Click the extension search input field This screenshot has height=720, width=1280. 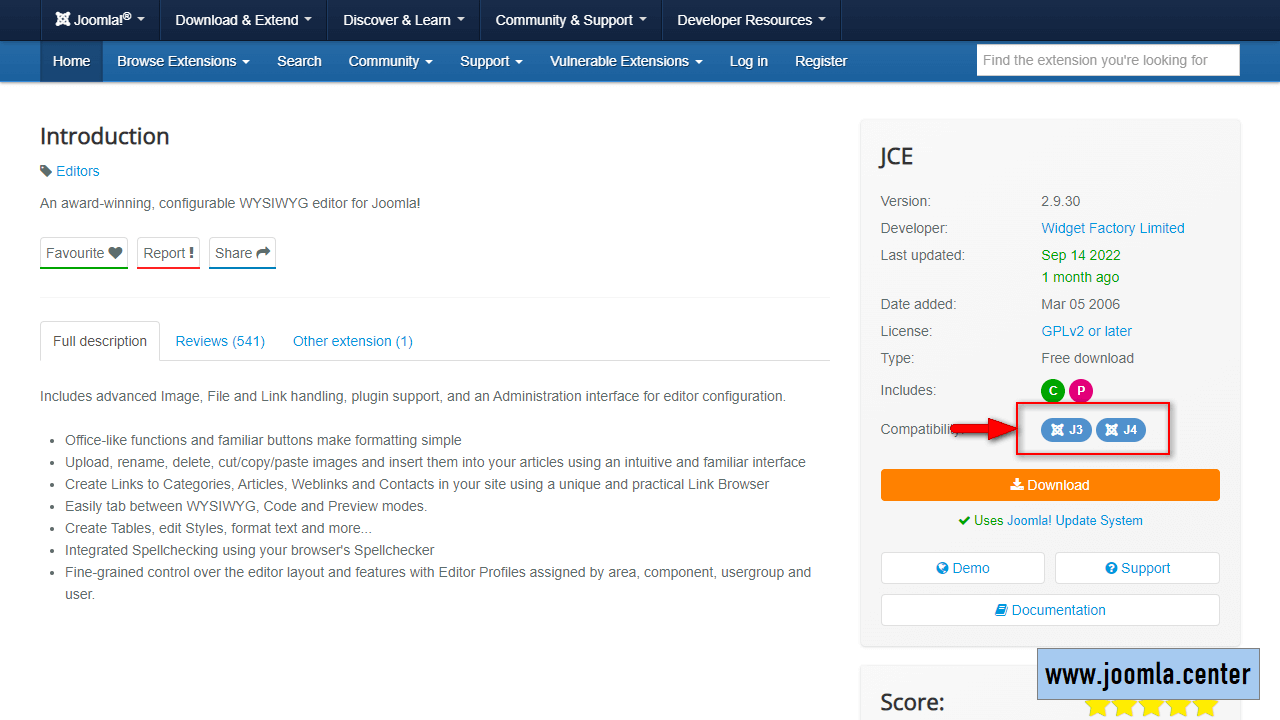pos(1107,60)
